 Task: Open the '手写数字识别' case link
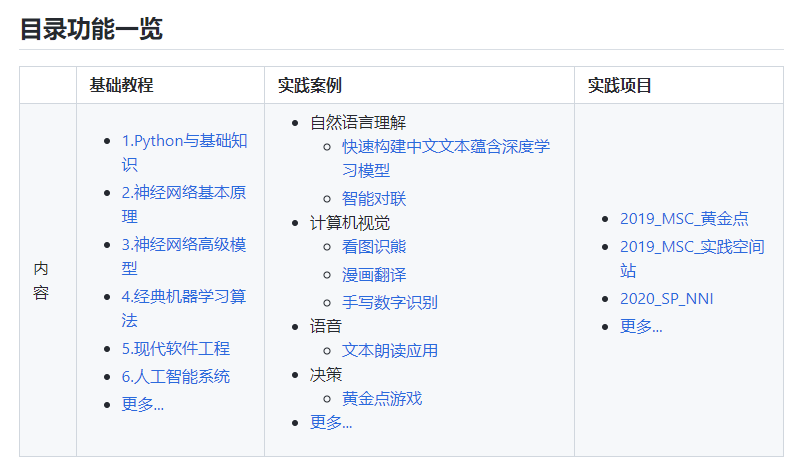[390, 303]
